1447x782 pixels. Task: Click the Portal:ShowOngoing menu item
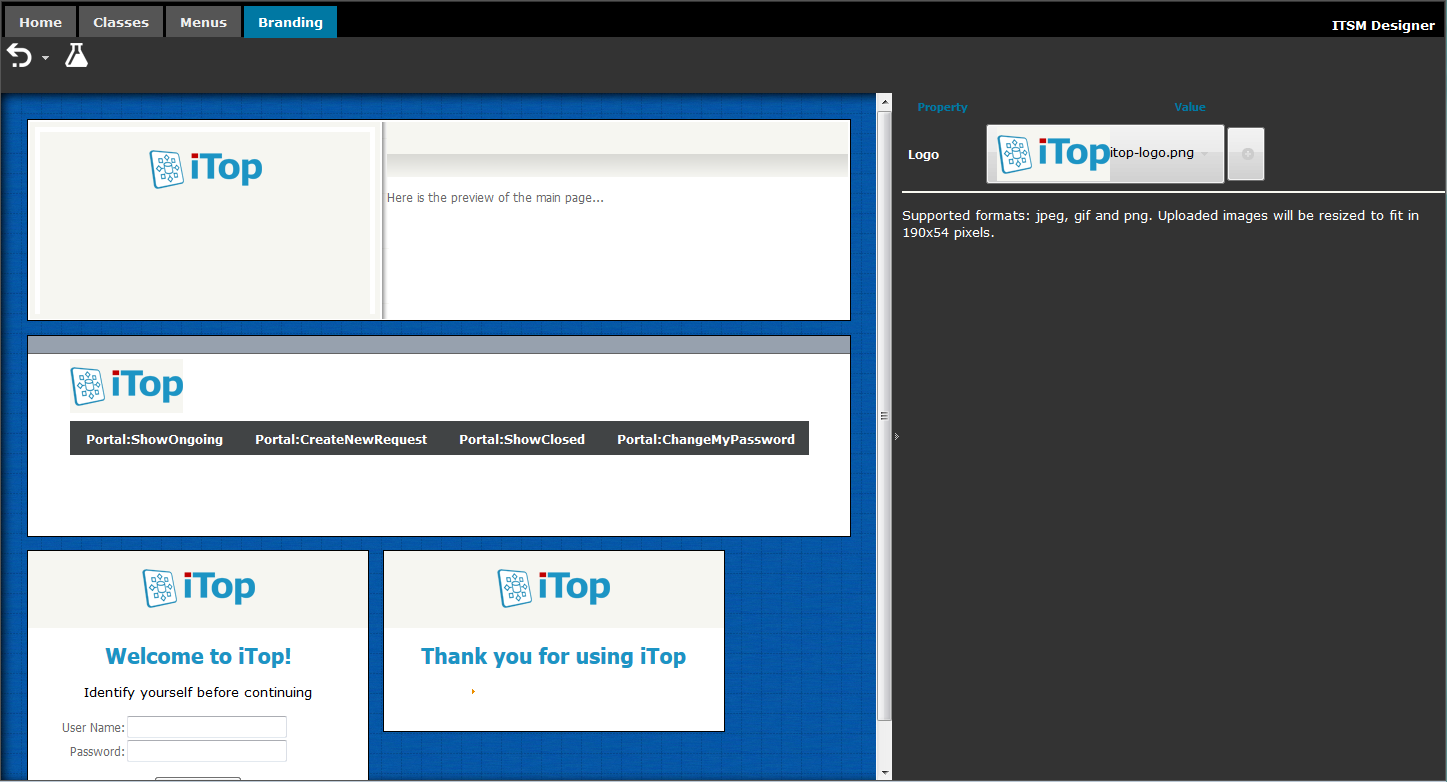click(x=154, y=439)
